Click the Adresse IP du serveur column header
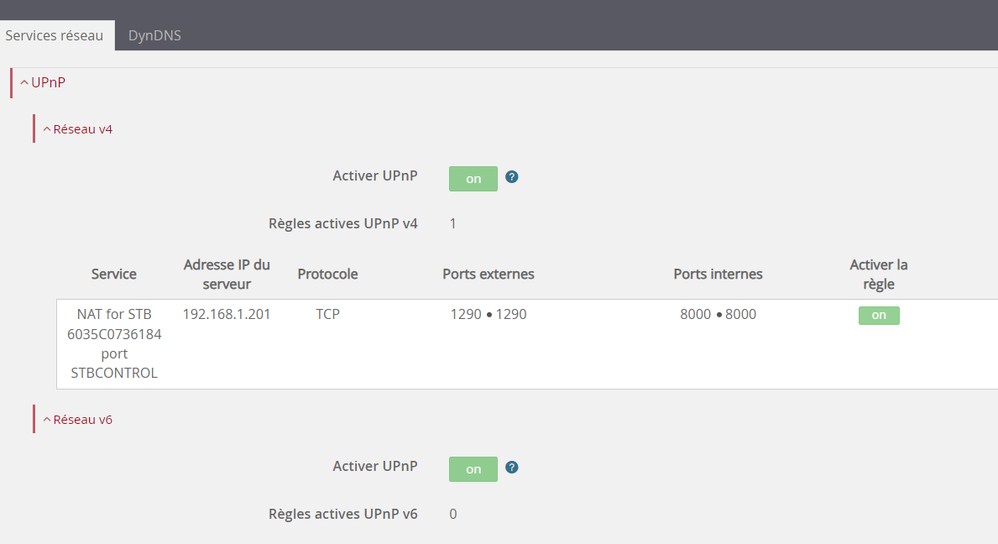The image size is (998, 544). click(227, 274)
